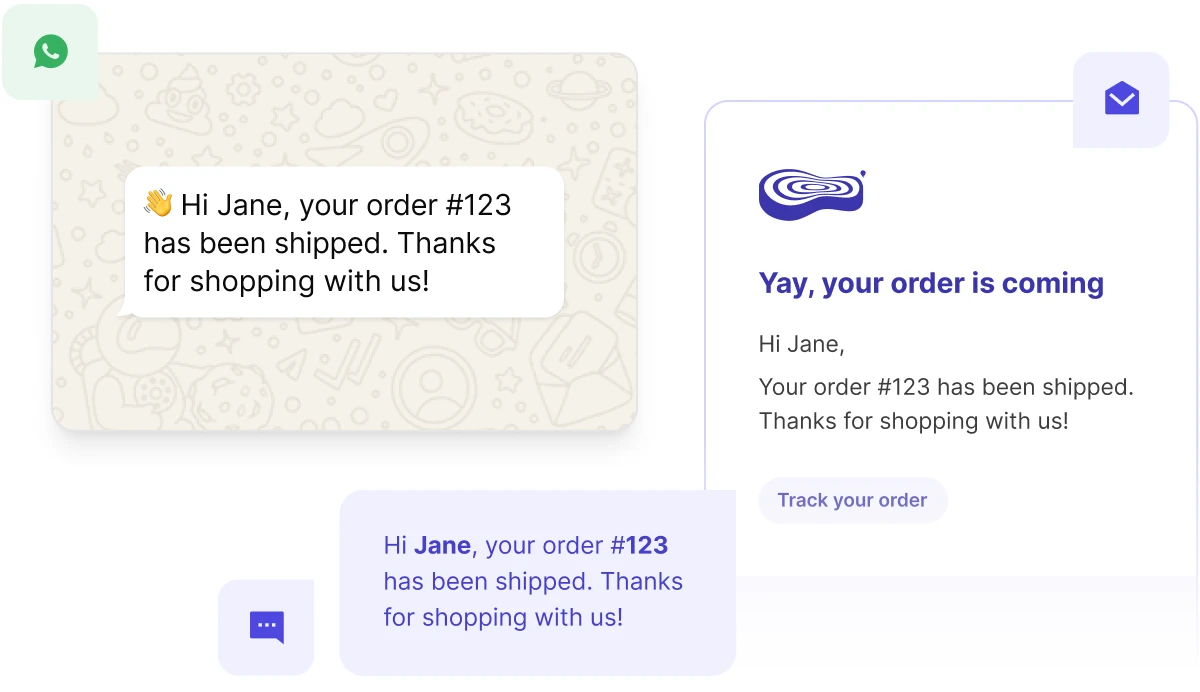This screenshot has height=692, width=1200.
Task: Click the lavender SMS message bubble
Action: pyautogui.click(x=538, y=582)
